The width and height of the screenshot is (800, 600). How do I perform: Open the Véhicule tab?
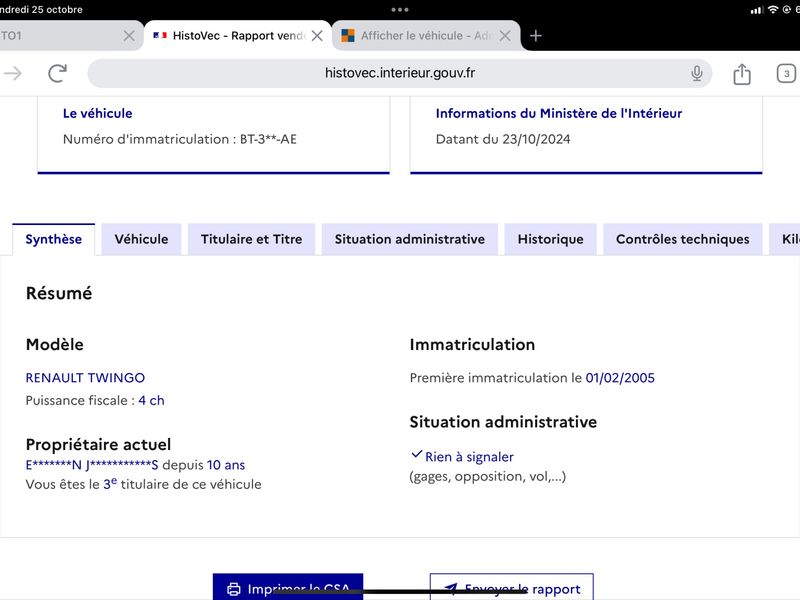point(141,239)
